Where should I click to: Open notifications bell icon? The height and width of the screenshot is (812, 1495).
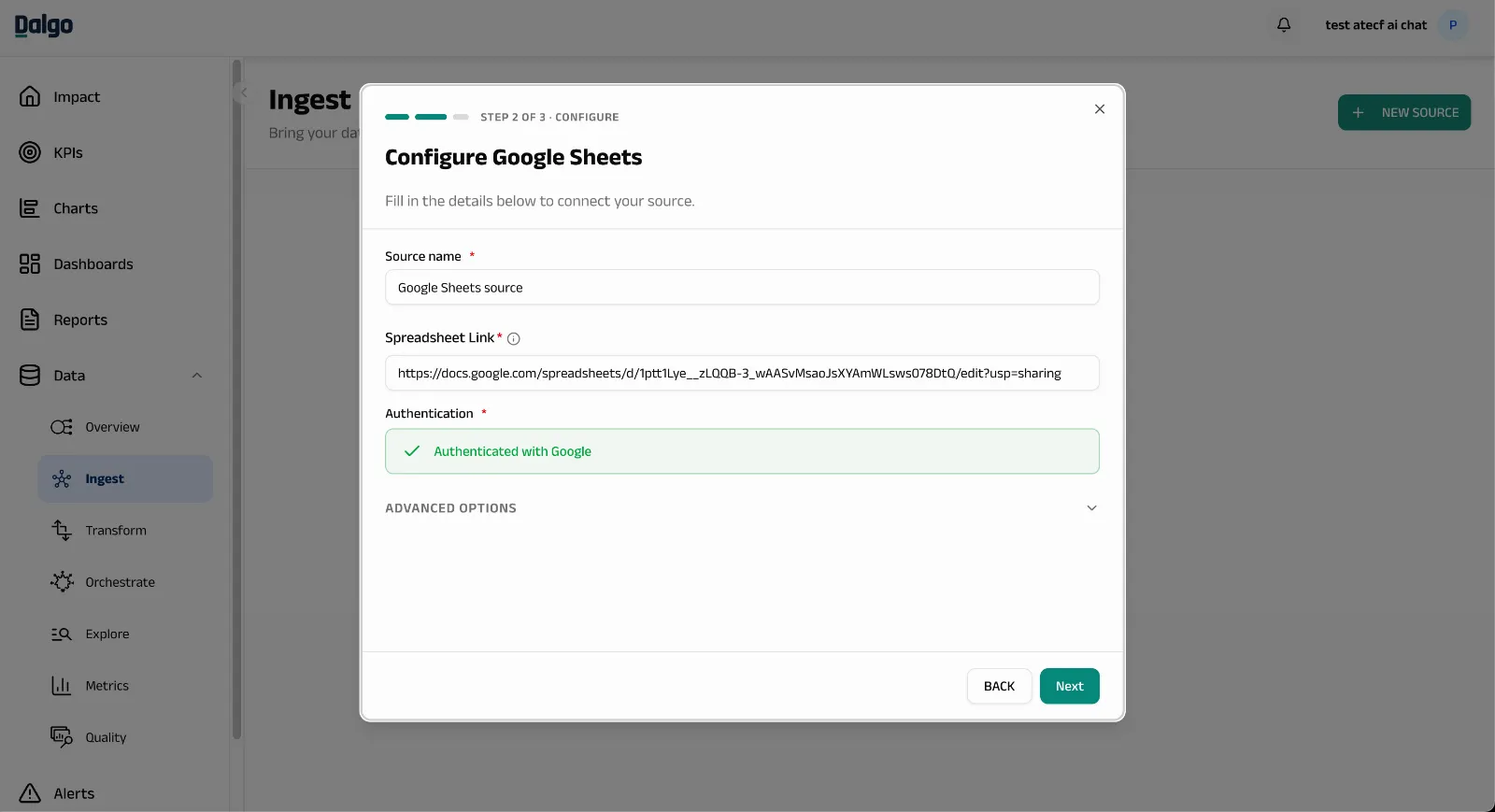[1284, 25]
